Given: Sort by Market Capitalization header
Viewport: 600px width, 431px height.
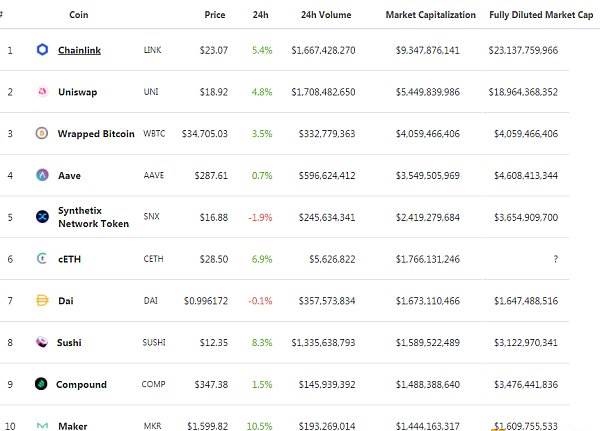Looking at the screenshot, I should click(430, 15).
